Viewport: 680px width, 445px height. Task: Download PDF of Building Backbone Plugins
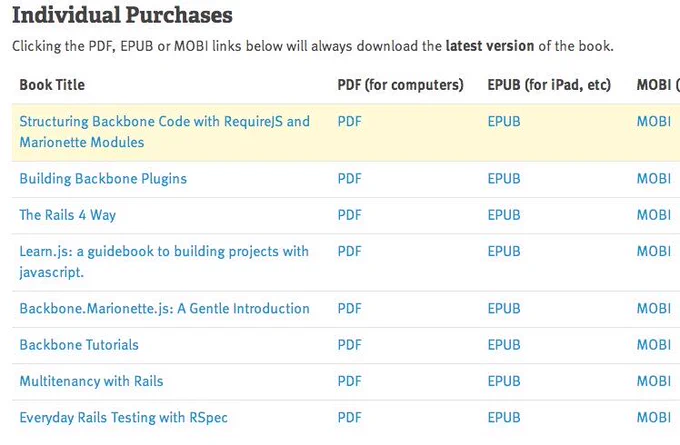coord(349,179)
